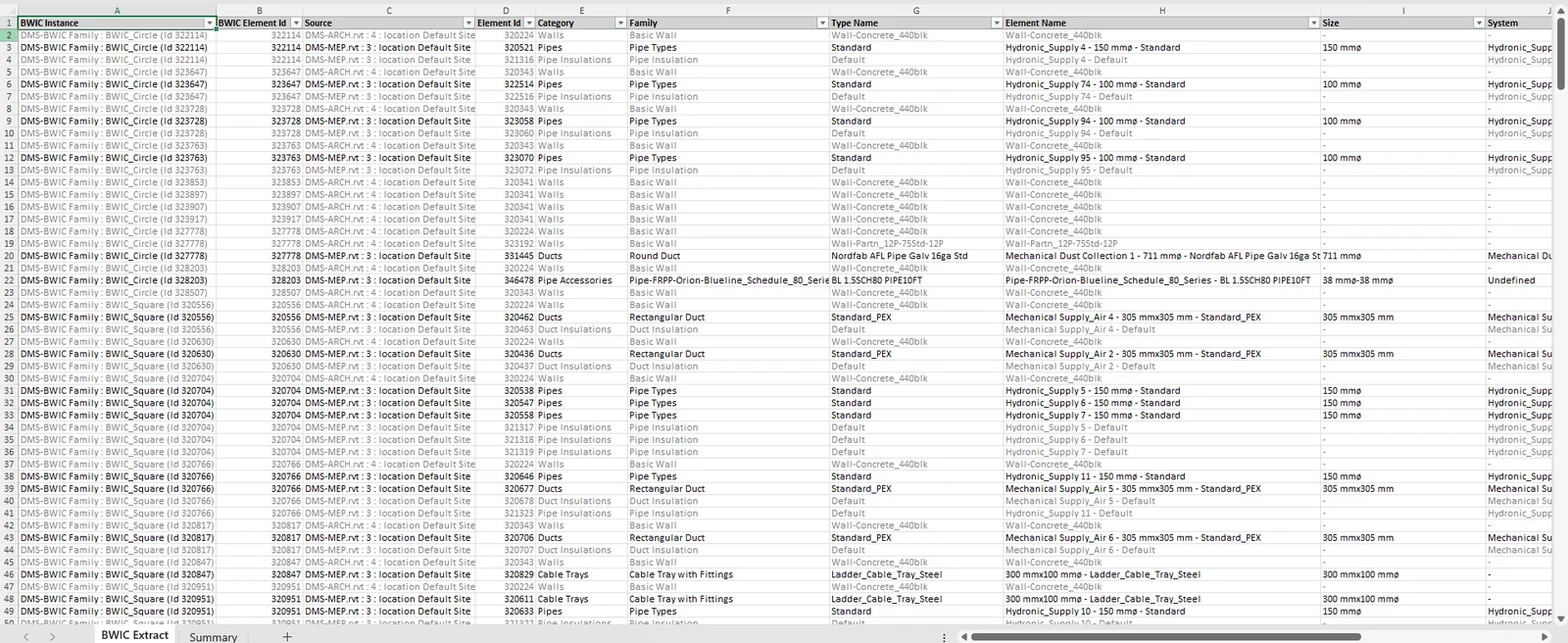Select column I header
This screenshot has width=1568, height=643.
1403,10
